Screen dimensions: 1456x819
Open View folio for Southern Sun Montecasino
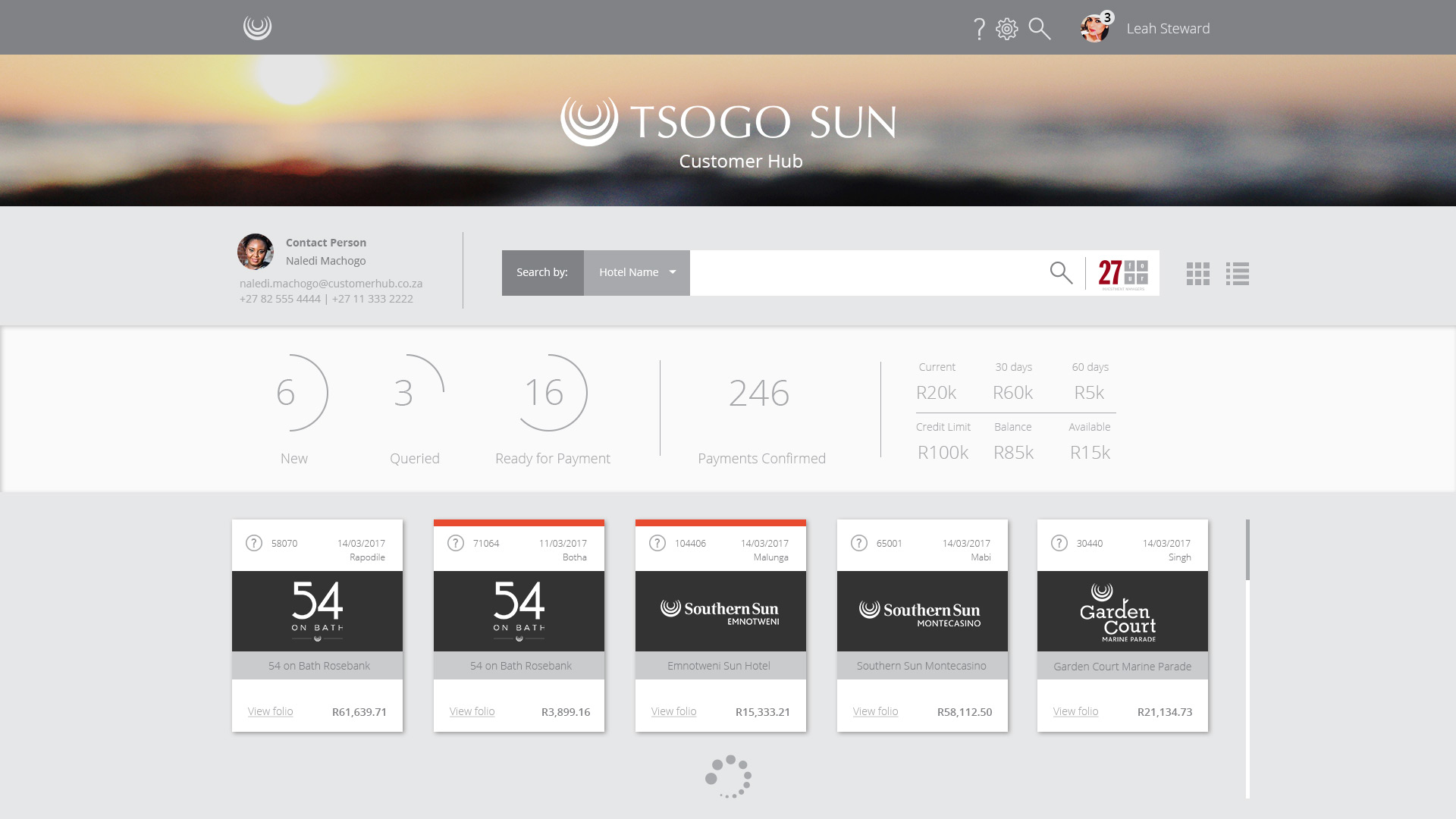click(875, 711)
